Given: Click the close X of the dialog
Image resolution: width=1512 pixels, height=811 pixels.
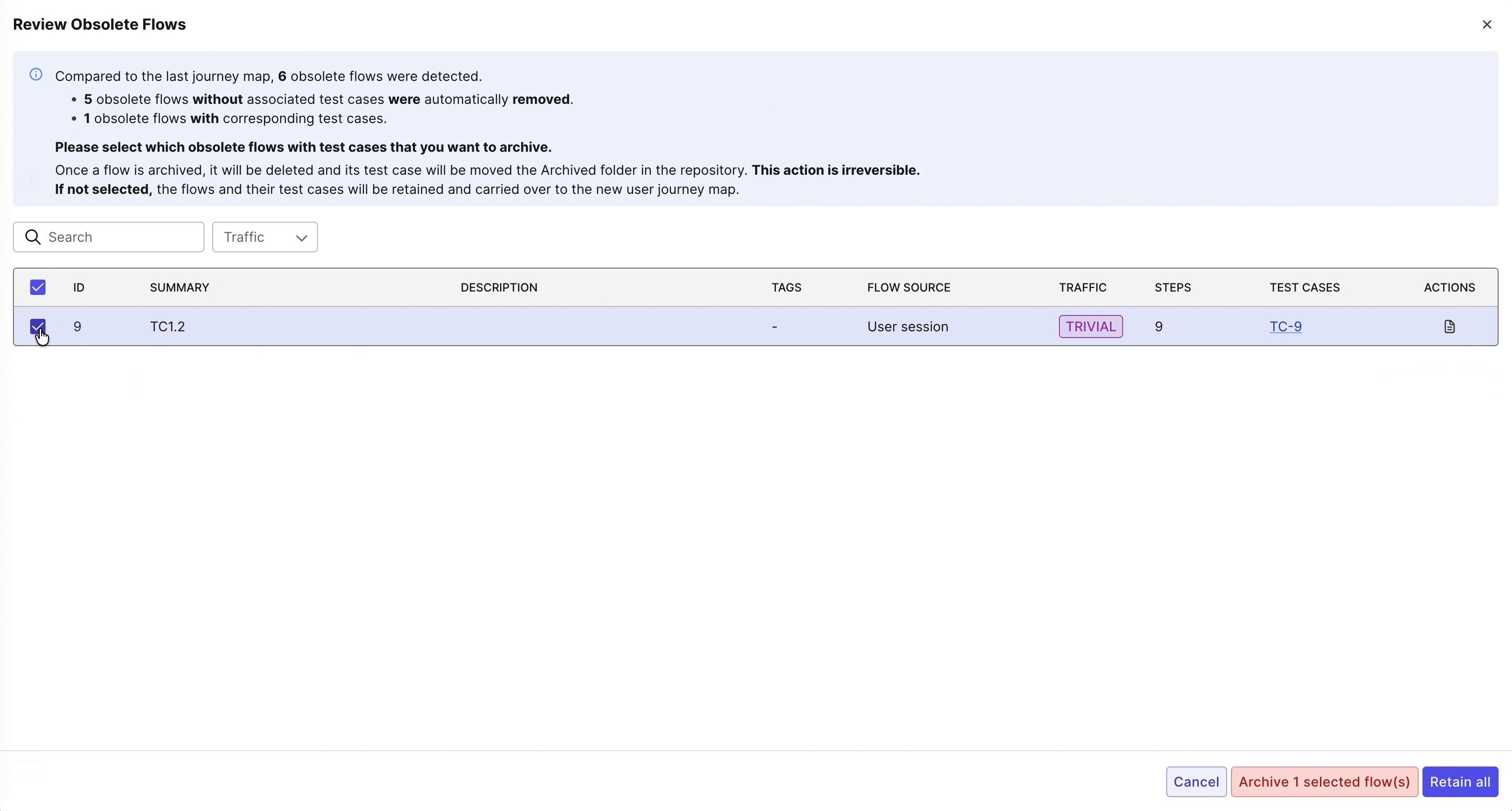Looking at the screenshot, I should click(x=1487, y=24).
